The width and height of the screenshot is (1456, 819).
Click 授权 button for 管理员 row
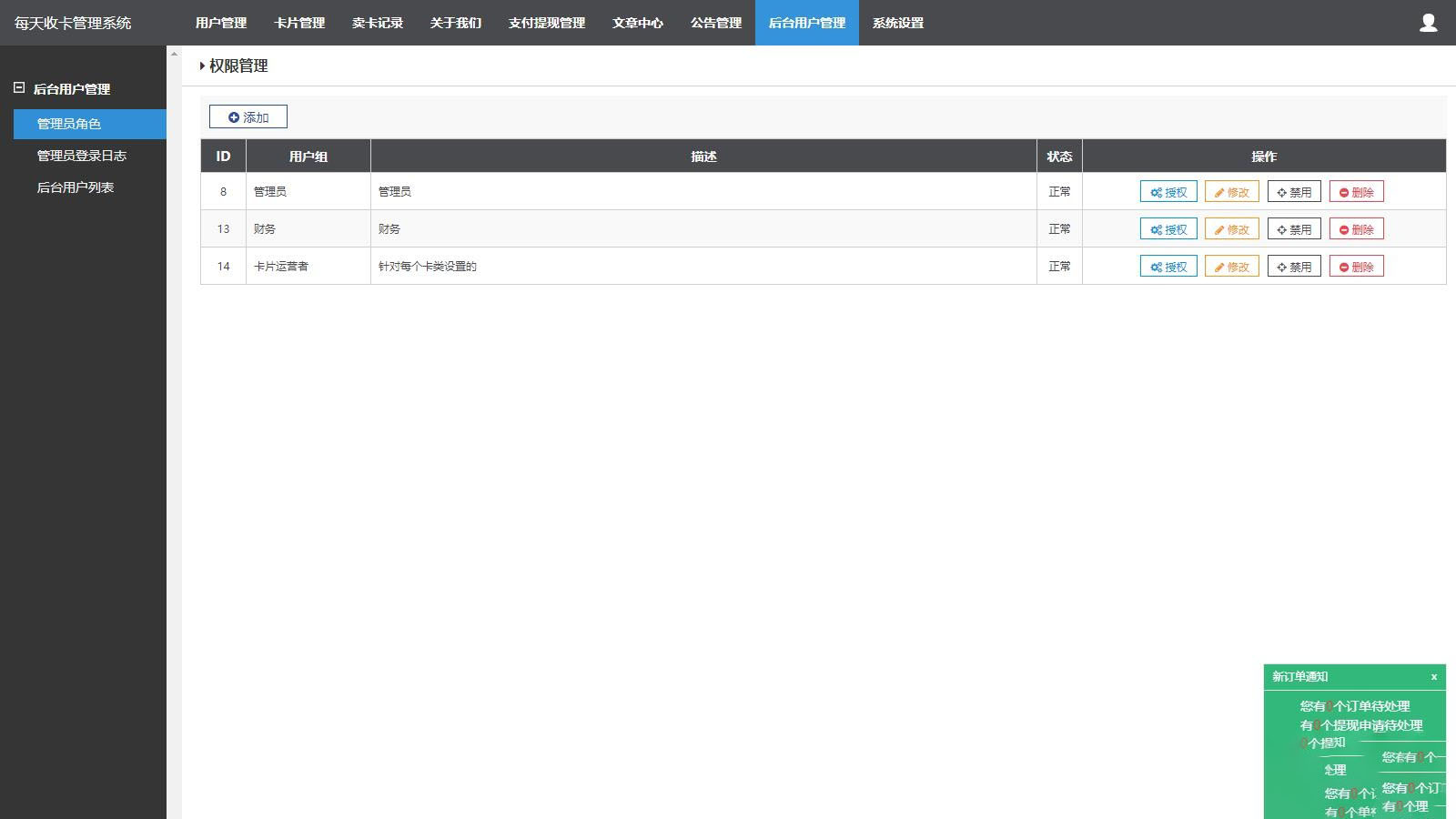(1168, 192)
